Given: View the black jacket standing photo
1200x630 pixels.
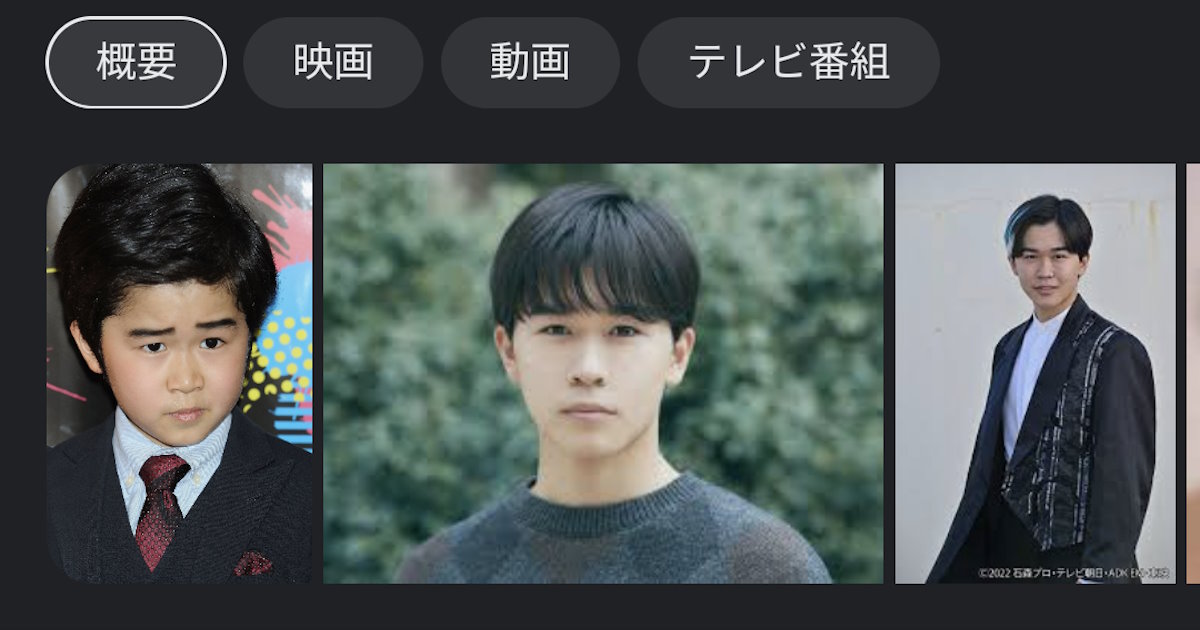Looking at the screenshot, I should [1035, 373].
